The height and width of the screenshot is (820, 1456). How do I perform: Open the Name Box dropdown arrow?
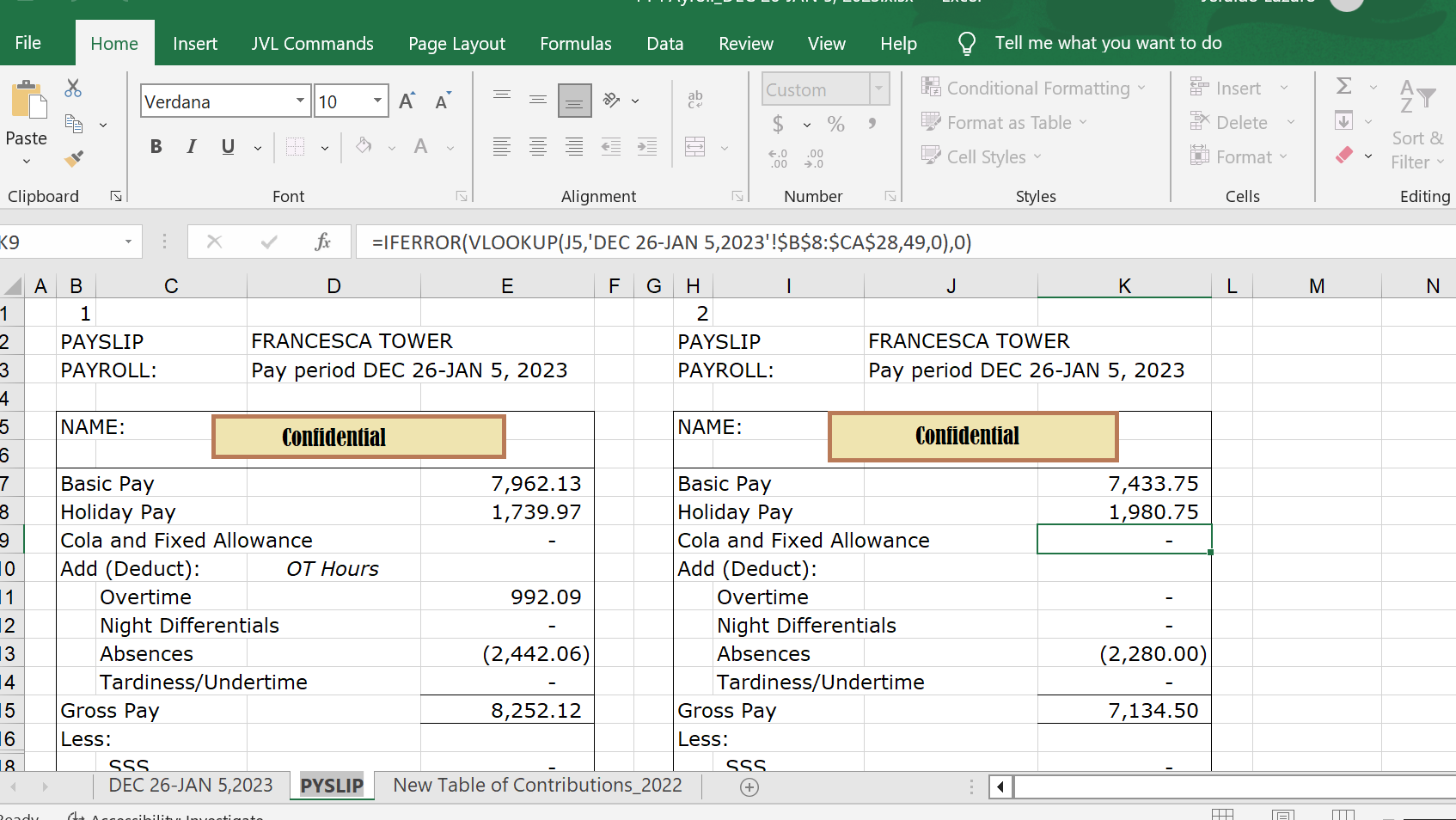[128, 242]
